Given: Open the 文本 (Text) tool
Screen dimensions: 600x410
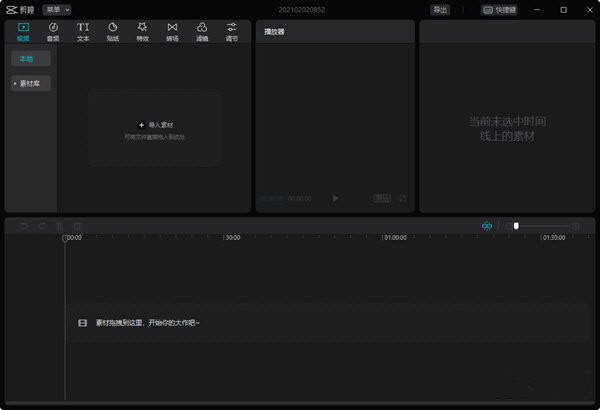Looking at the screenshot, I should pyautogui.click(x=83, y=31).
